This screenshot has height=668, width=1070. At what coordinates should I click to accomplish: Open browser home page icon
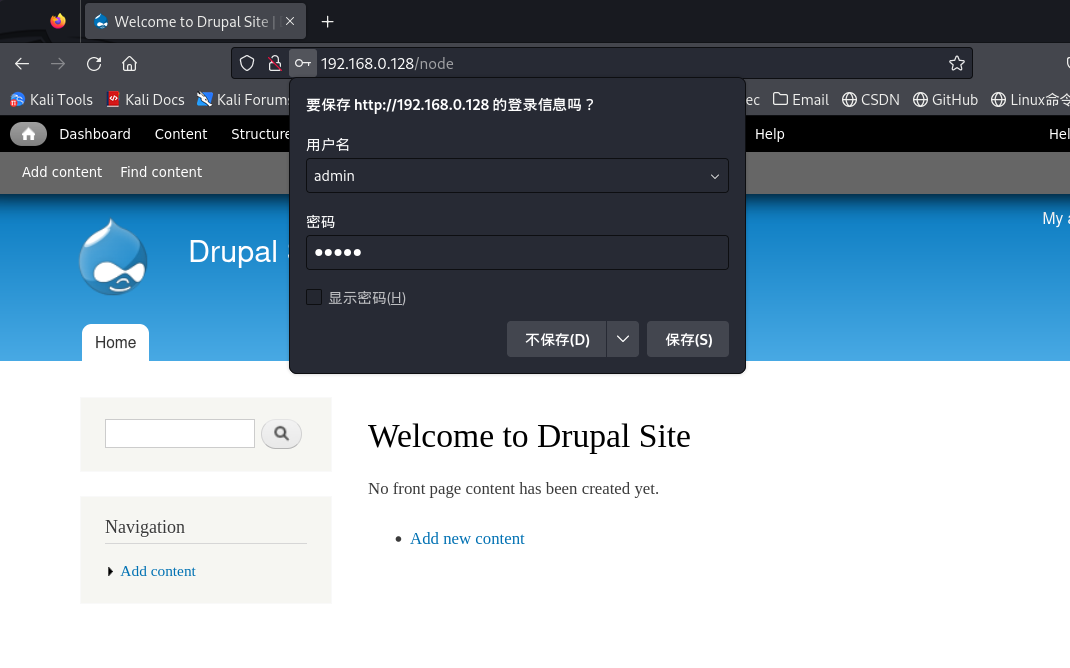coord(130,63)
